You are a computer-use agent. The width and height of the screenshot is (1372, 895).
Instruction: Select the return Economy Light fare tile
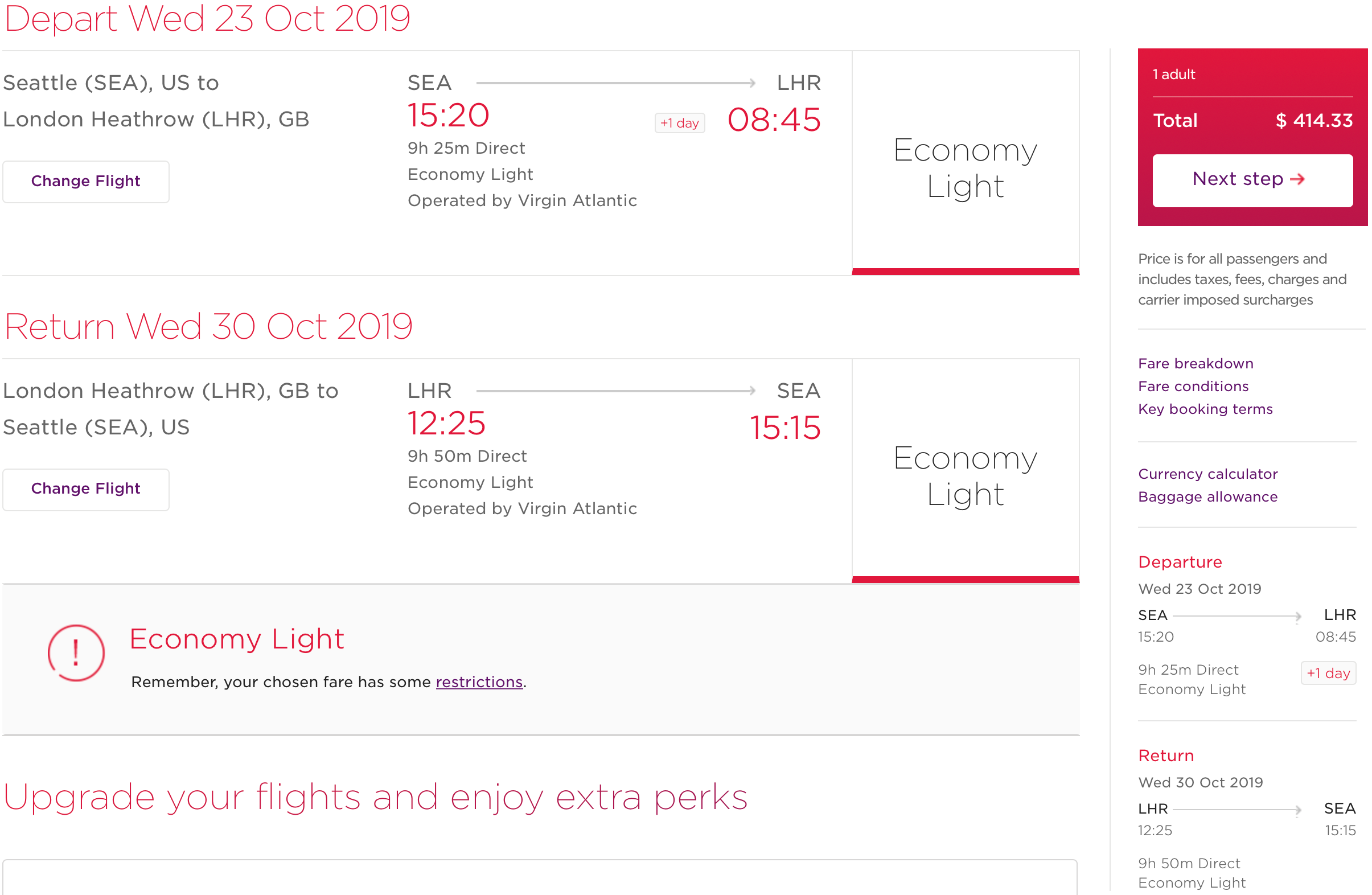coord(966,471)
